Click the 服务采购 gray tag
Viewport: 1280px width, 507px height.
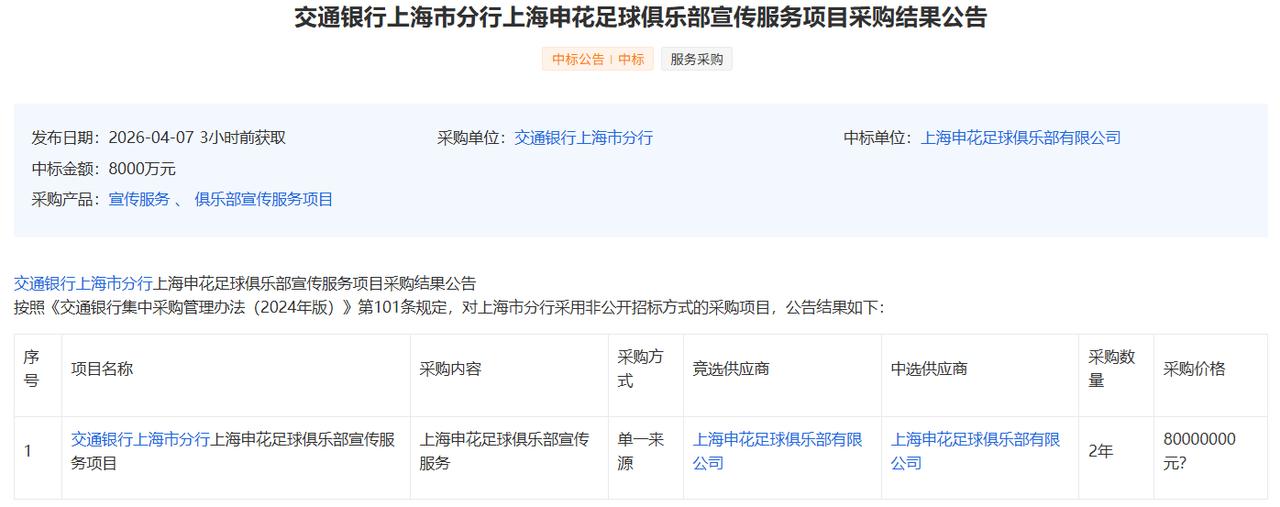[x=696, y=59]
